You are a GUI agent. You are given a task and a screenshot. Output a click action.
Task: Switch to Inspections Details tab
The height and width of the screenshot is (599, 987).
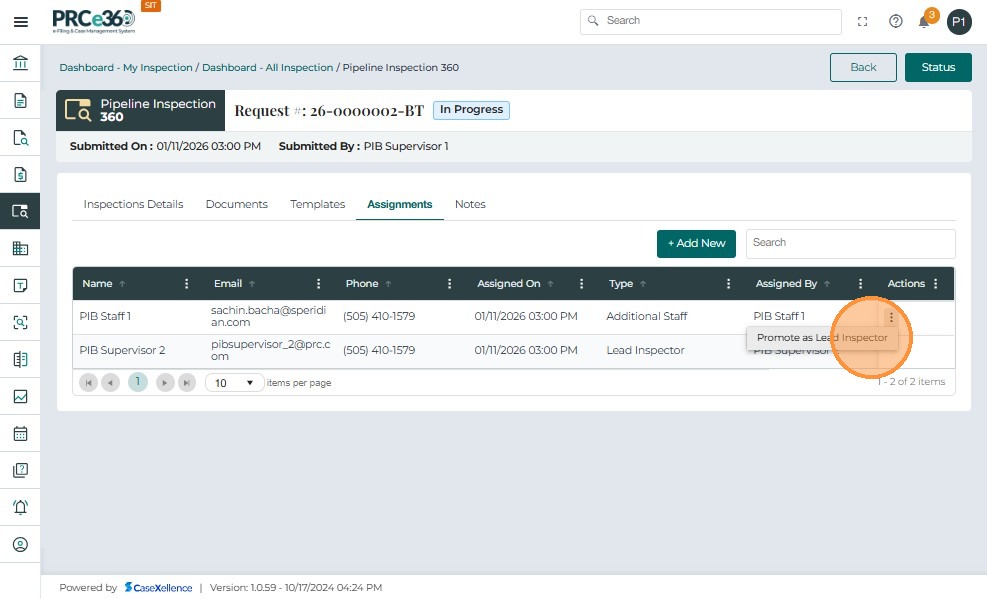133,204
